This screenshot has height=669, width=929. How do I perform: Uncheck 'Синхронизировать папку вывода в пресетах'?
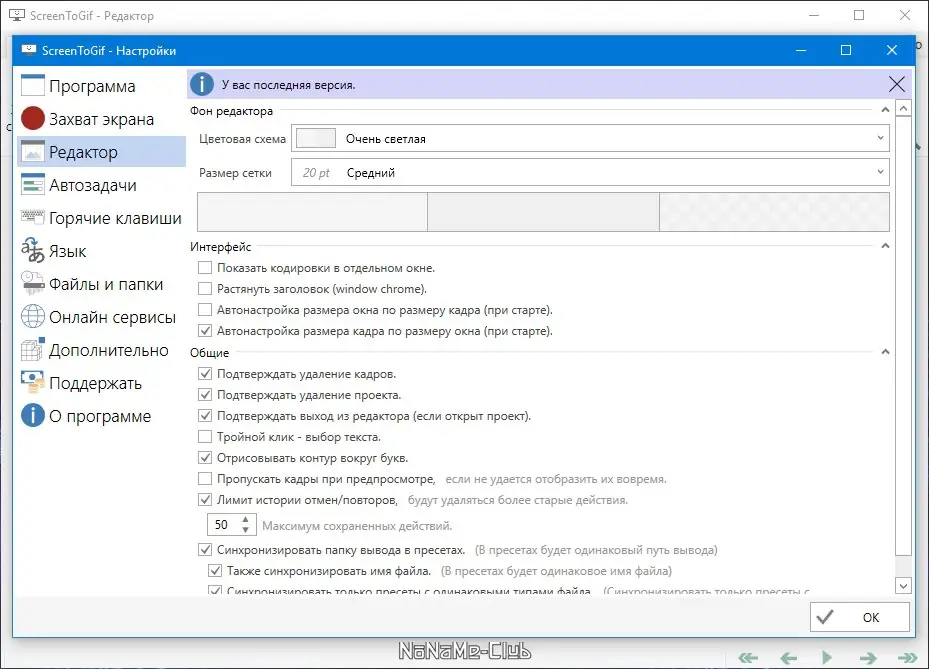pos(205,550)
